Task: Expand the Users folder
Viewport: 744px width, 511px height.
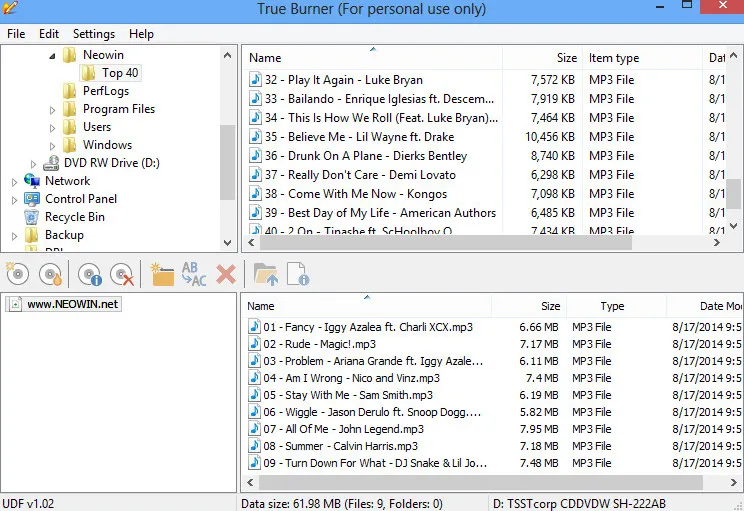Action: [52, 128]
